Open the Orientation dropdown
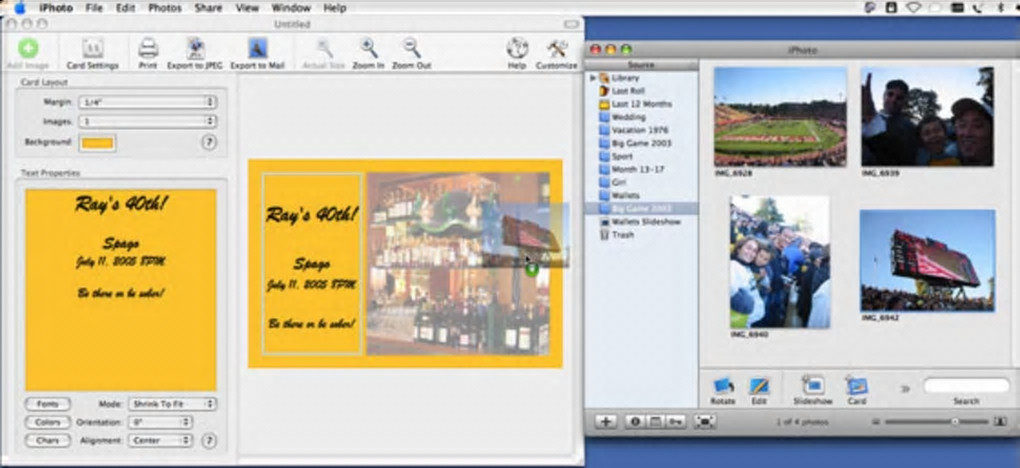Viewport: 1020px width, 468px height. [159, 422]
